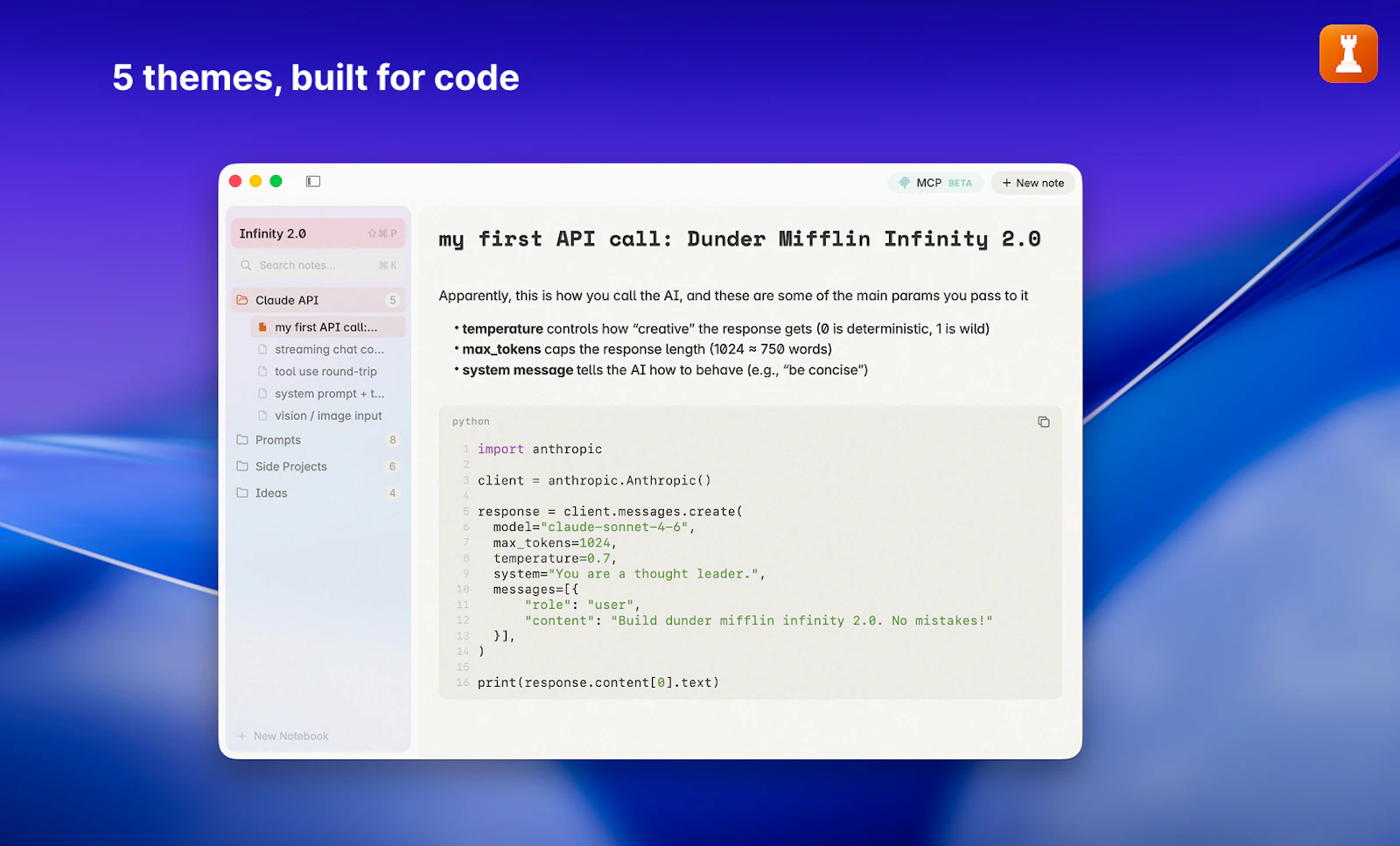Viewport: 1400px width, 846px height.
Task: Click the 'python' language label of code block
Action: (x=471, y=422)
